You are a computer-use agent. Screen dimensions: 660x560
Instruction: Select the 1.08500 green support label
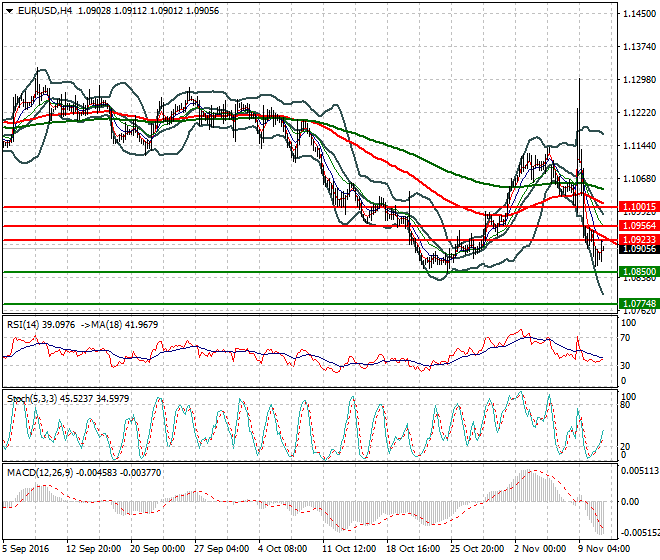(x=639, y=272)
